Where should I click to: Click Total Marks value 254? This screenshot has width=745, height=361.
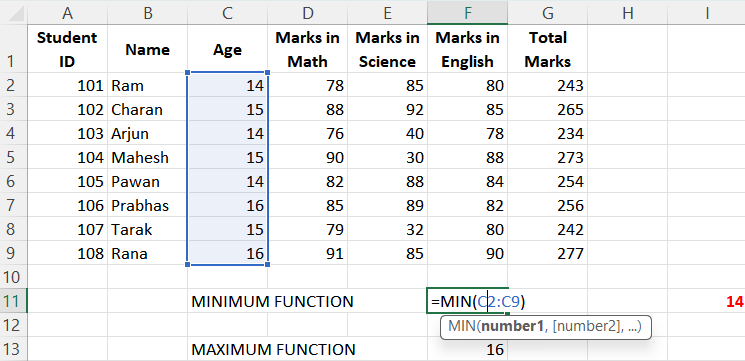point(547,181)
